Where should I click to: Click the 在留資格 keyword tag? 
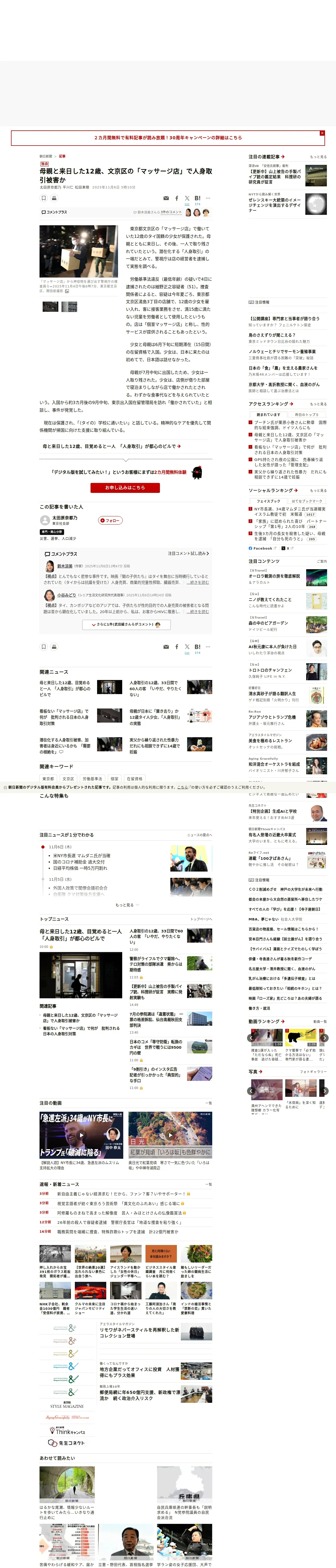click(x=134, y=779)
